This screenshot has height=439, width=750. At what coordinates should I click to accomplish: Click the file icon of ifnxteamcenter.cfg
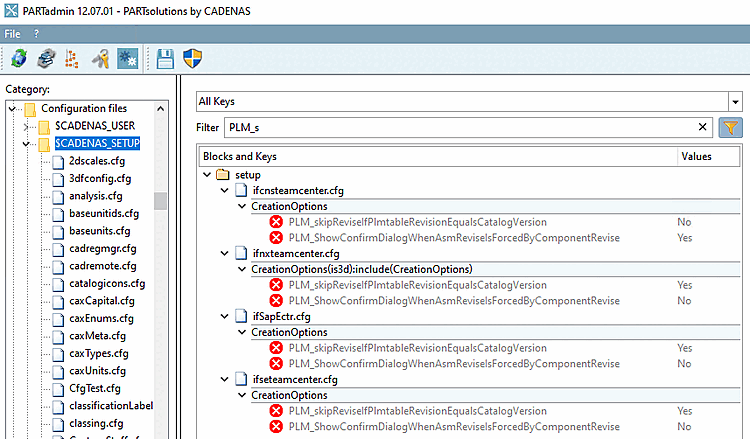click(241, 253)
